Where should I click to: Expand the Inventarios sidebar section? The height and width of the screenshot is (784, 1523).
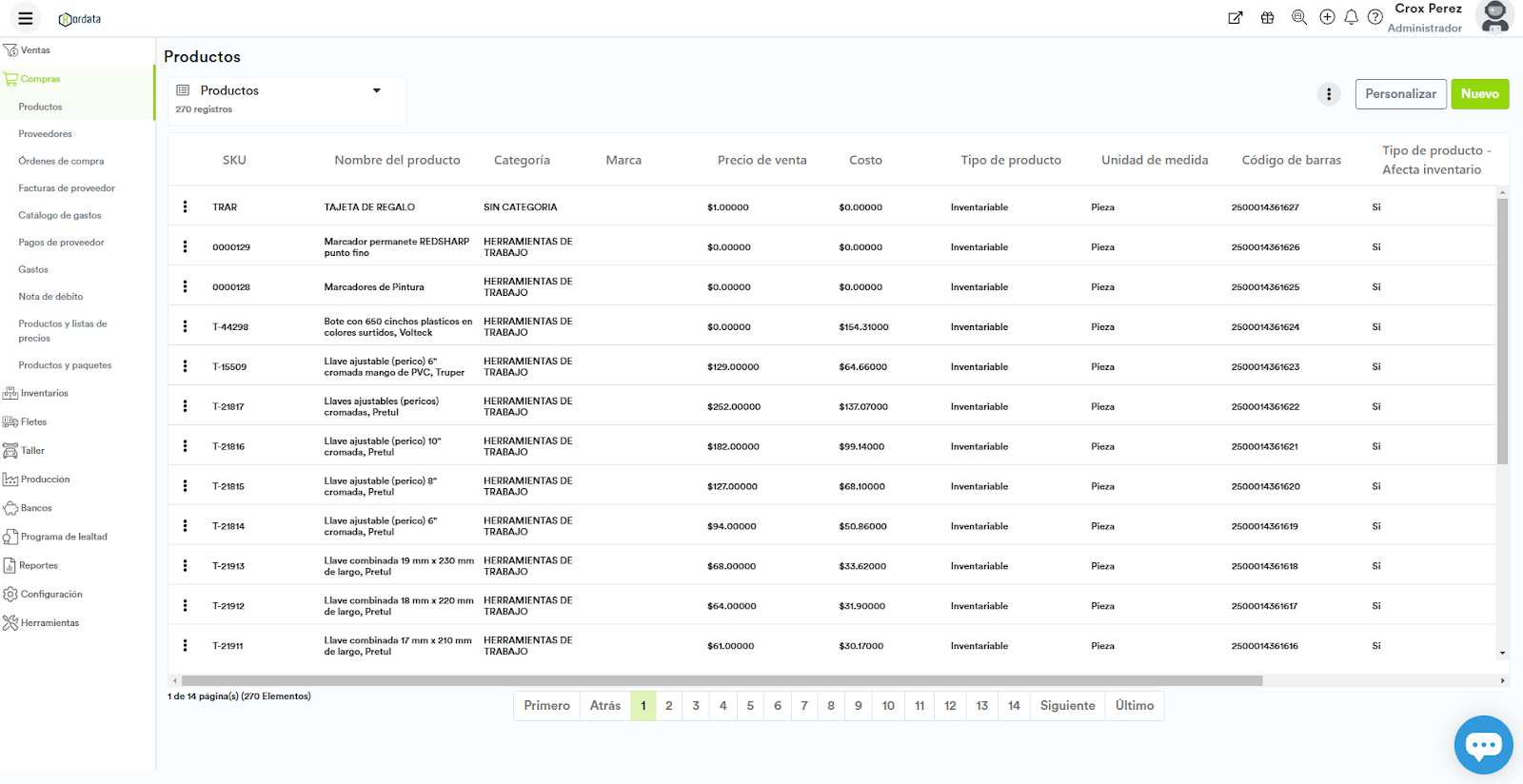[44, 393]
